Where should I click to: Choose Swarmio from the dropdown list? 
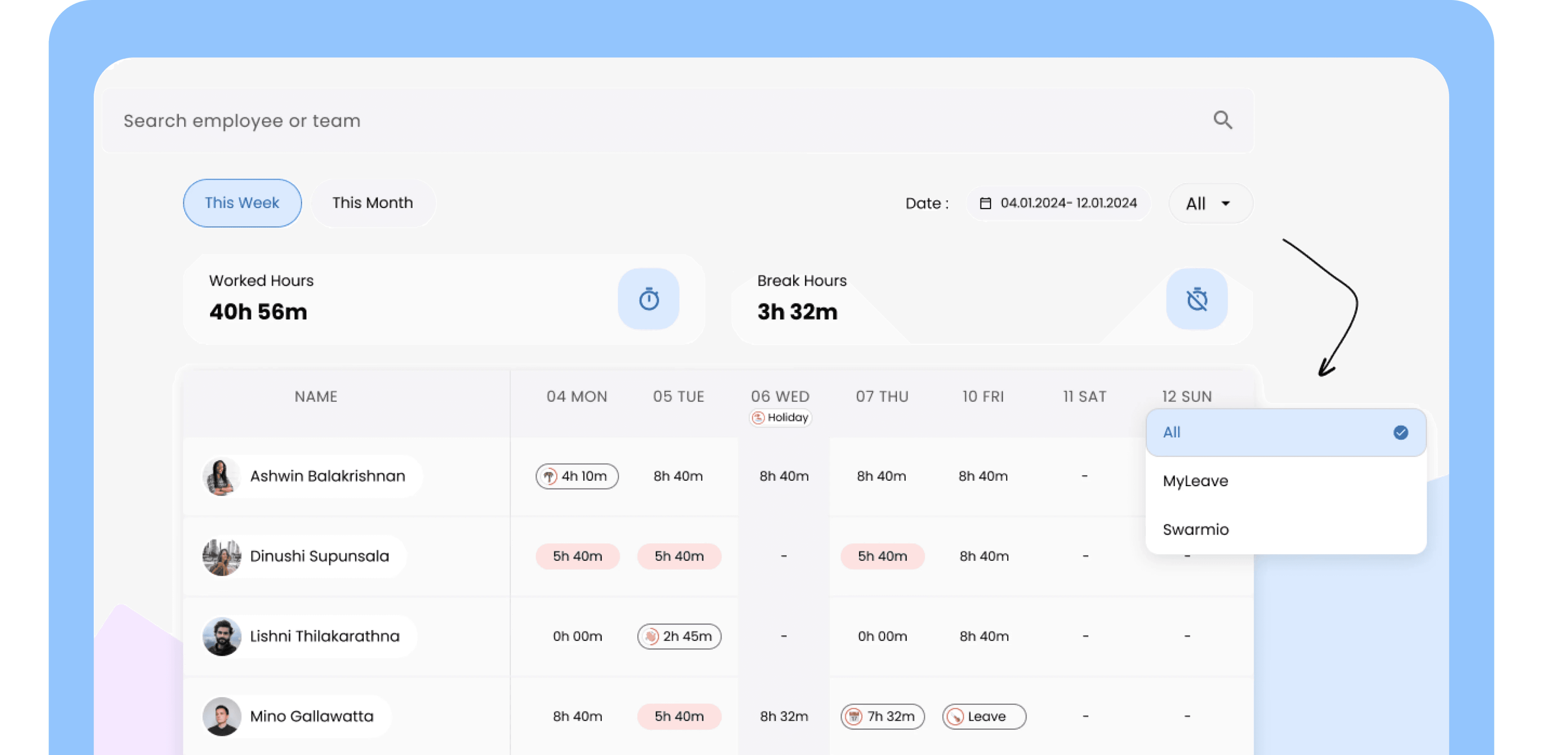tap(1196, 530)
